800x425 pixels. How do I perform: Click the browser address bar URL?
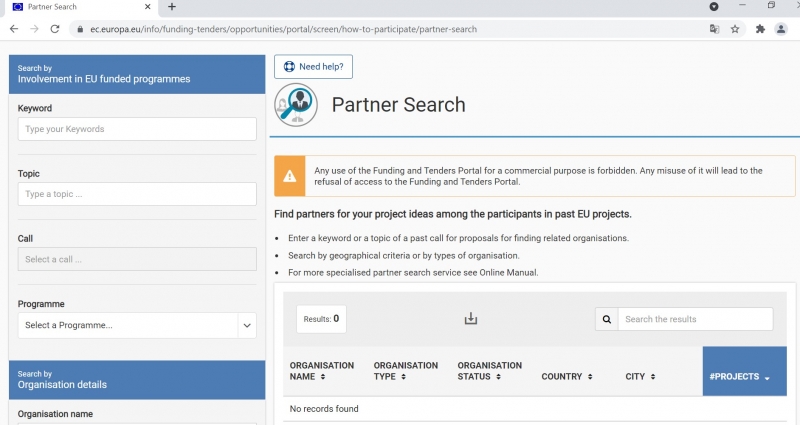point(283,29)
